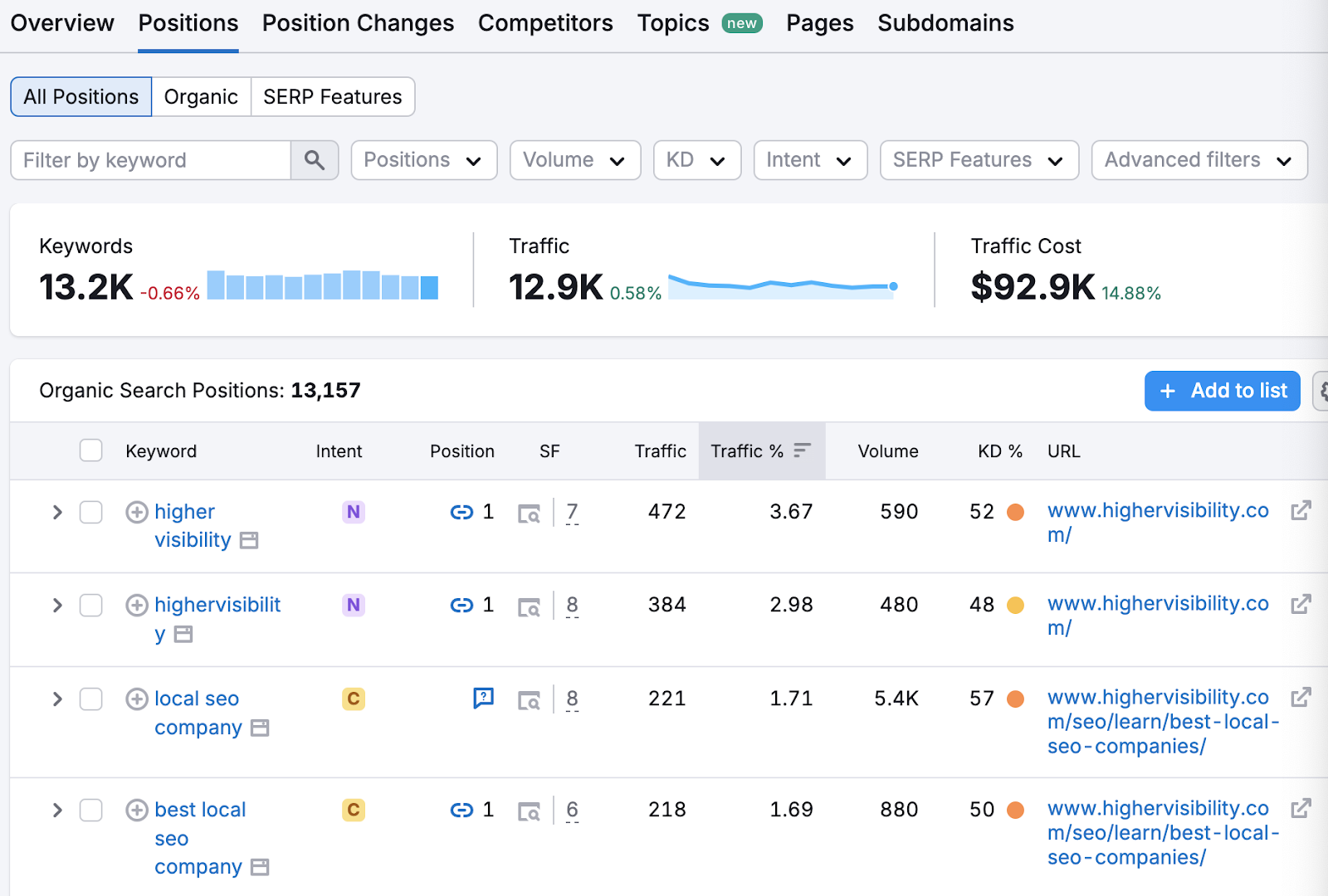Viewport: 1328px width, 896px height.
Task: Open the Intent filter dropdown
Action: point(810,160)
